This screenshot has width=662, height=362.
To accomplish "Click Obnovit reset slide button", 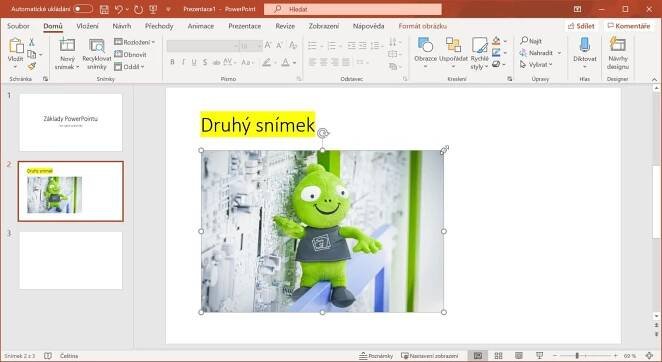I will tap(130, 54).
